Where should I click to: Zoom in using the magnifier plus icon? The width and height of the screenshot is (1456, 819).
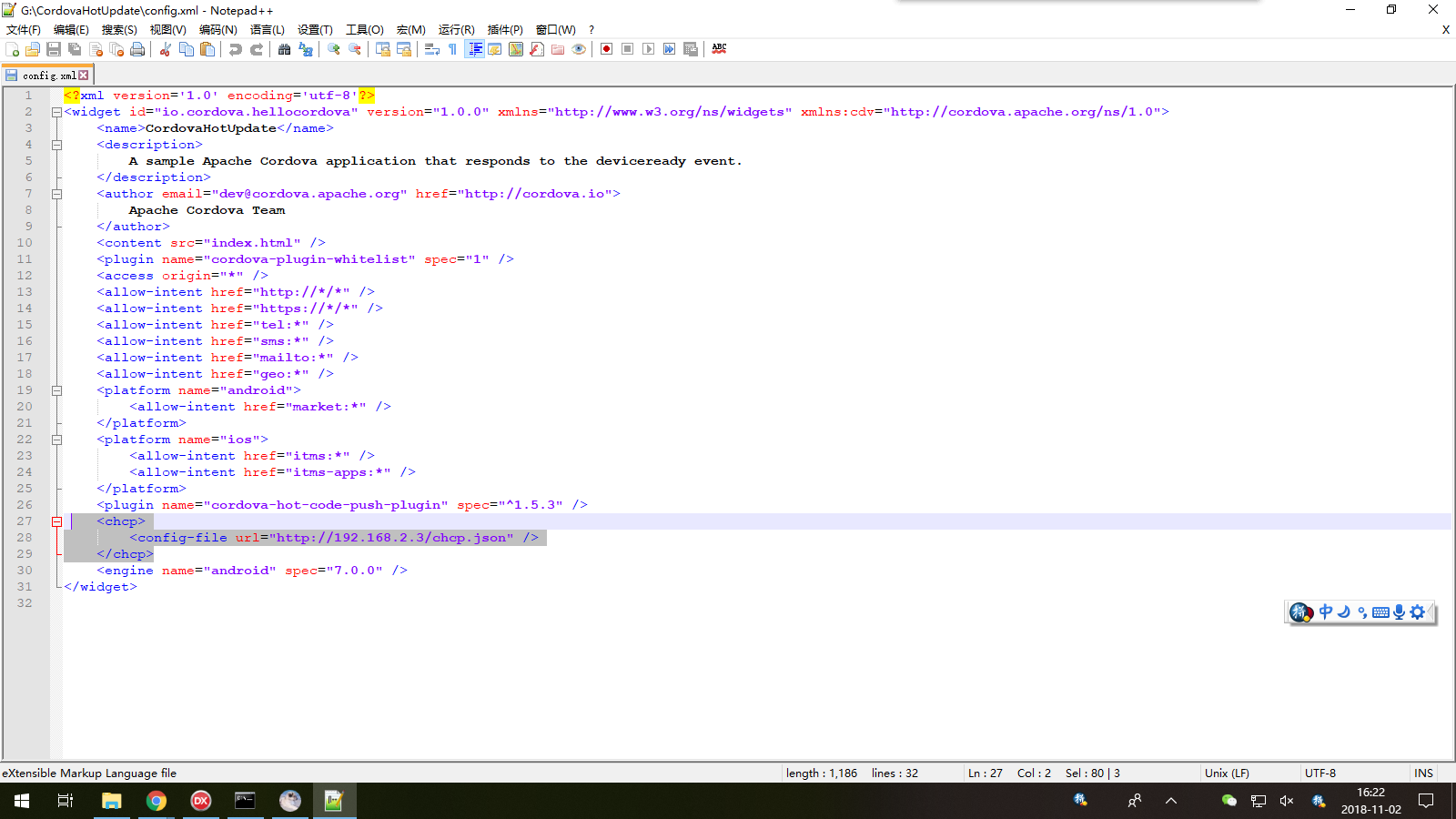[x=334, y=49]
